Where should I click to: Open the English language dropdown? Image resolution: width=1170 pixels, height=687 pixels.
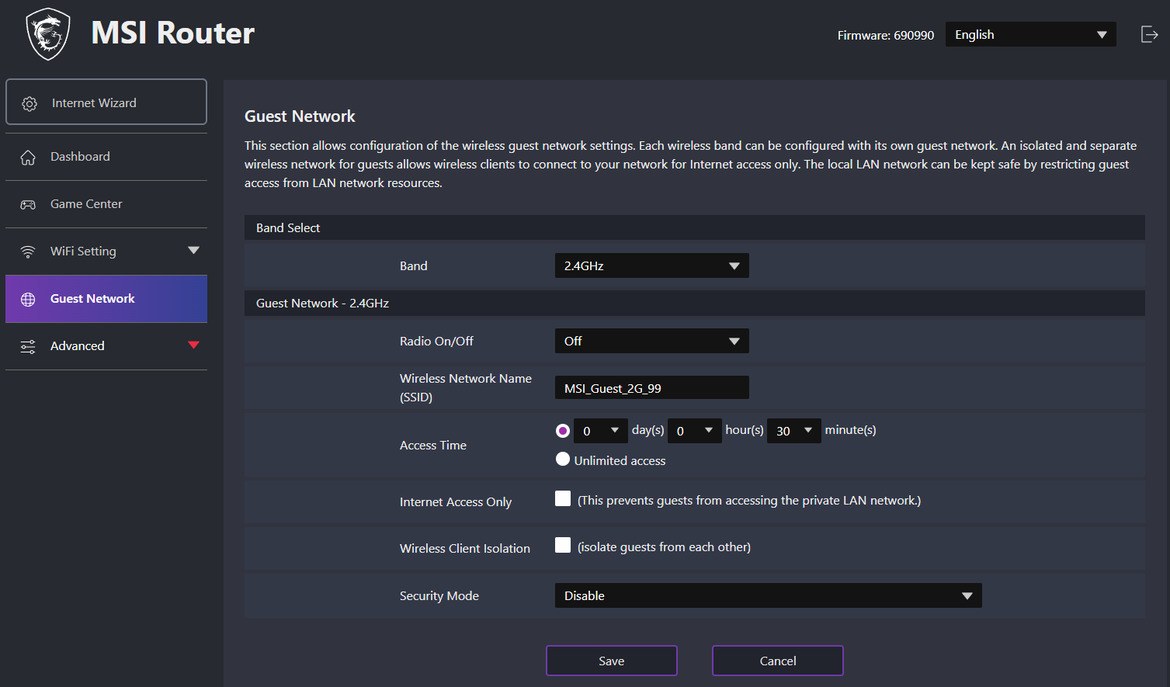(x=1030, y=34)
